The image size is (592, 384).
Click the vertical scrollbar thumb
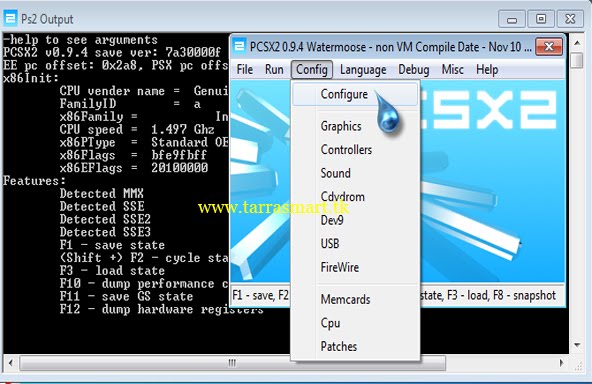577,60
